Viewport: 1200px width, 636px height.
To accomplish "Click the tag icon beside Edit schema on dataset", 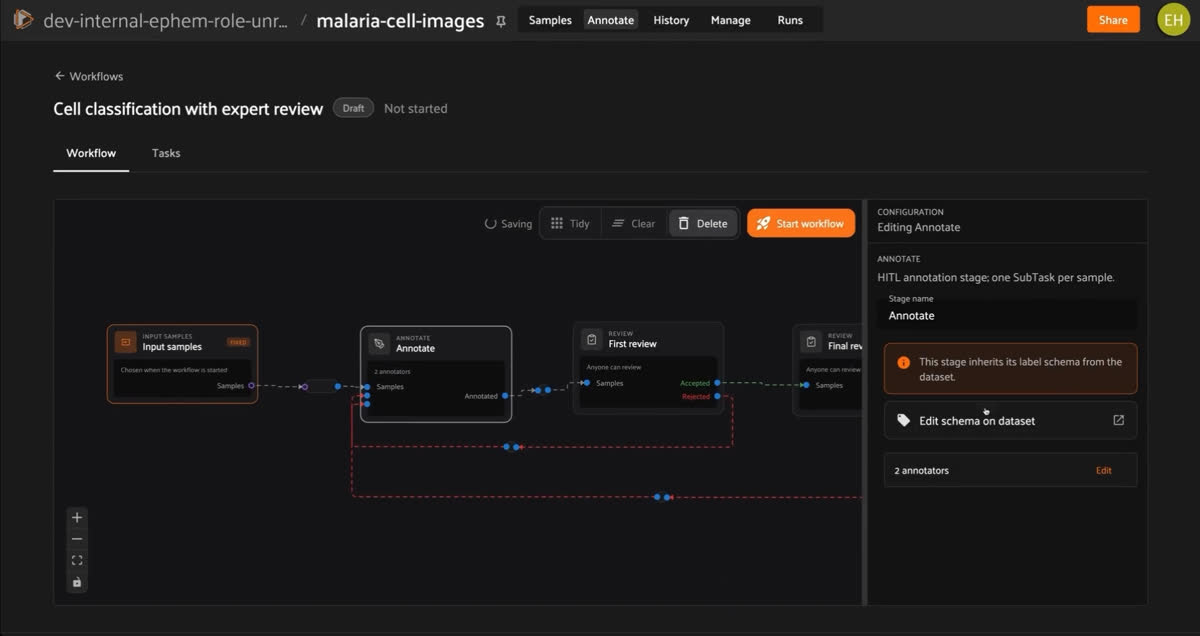I will pos(904,421).
